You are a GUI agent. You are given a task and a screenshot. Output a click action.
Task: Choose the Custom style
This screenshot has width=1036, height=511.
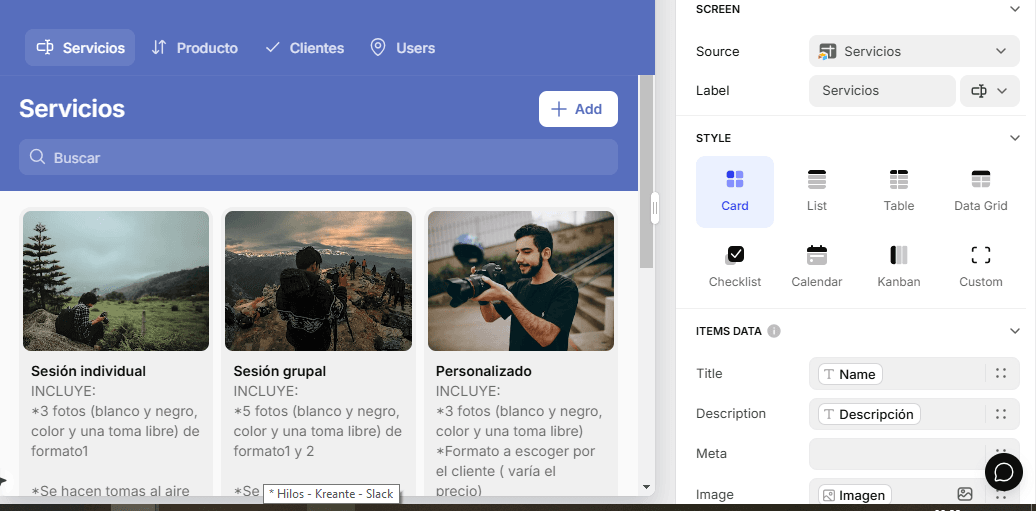(980, 267)
